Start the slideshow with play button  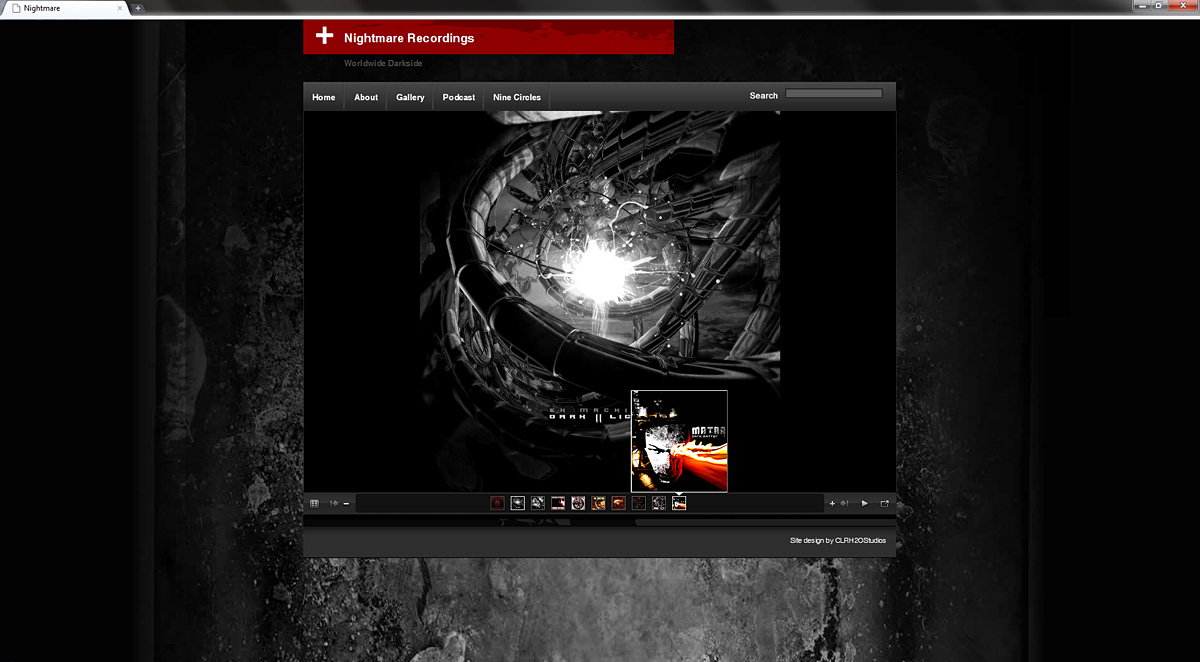click(x=865, y=503)
